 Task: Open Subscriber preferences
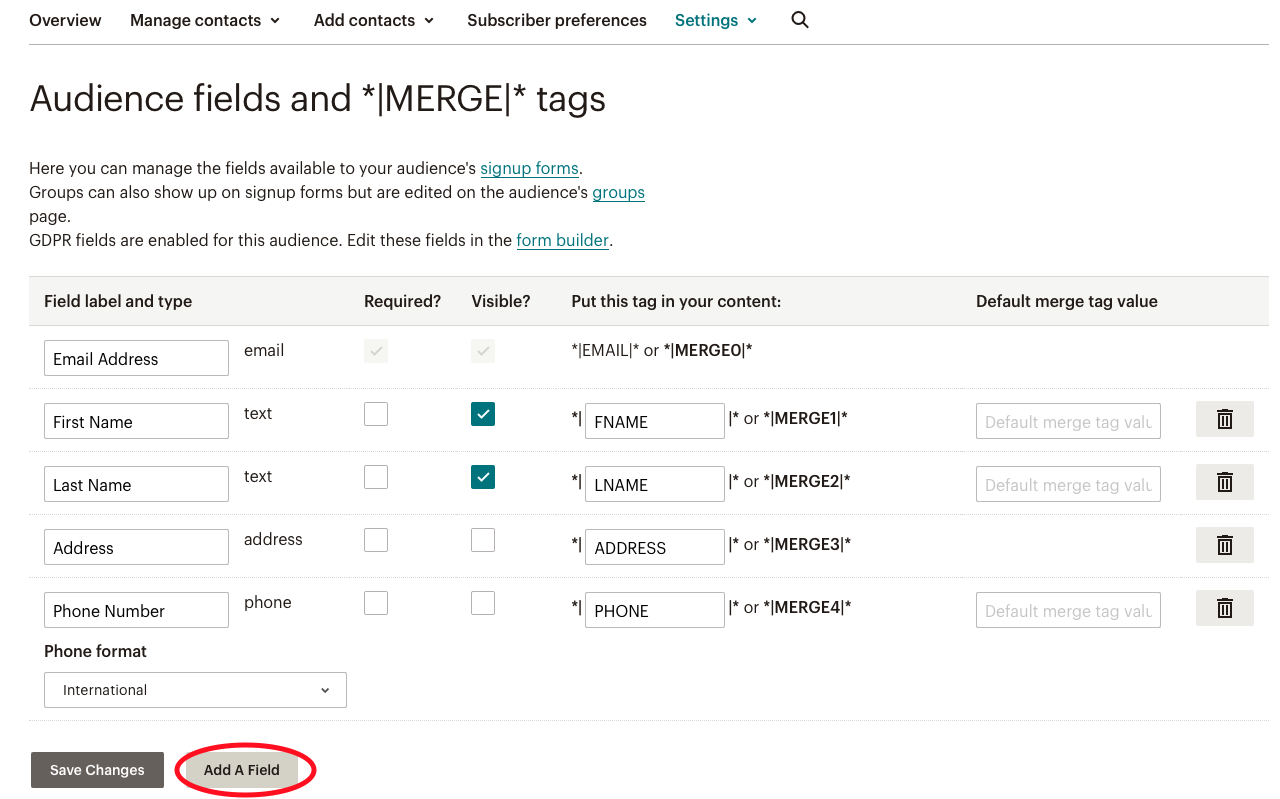coord(556,20)
